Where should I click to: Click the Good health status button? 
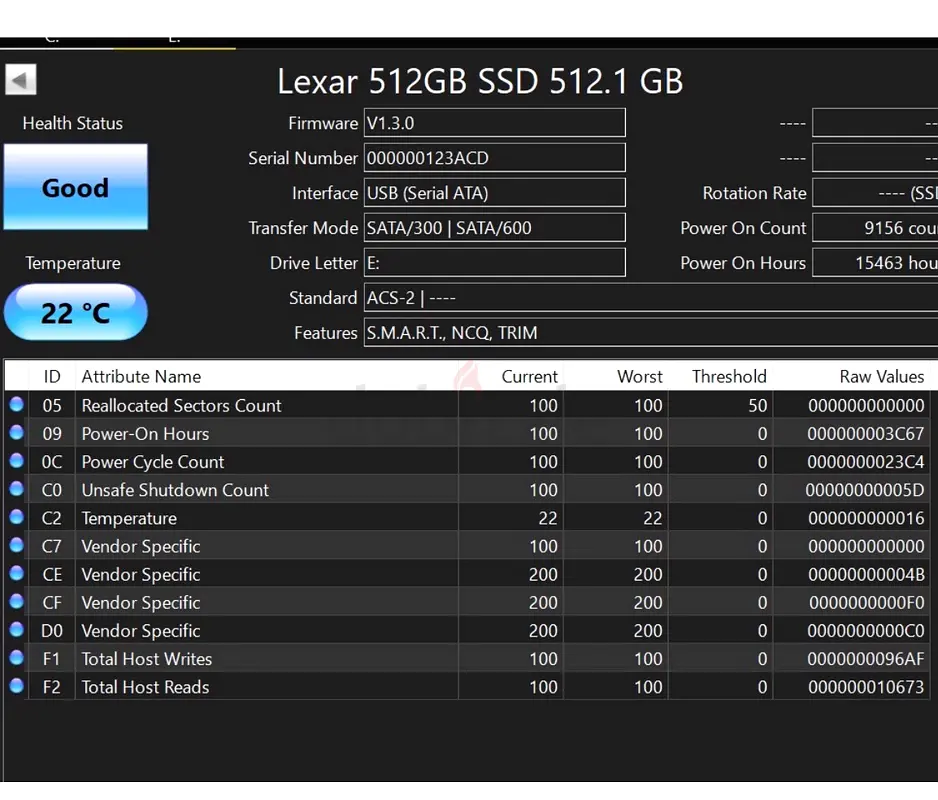click(76, 187)
